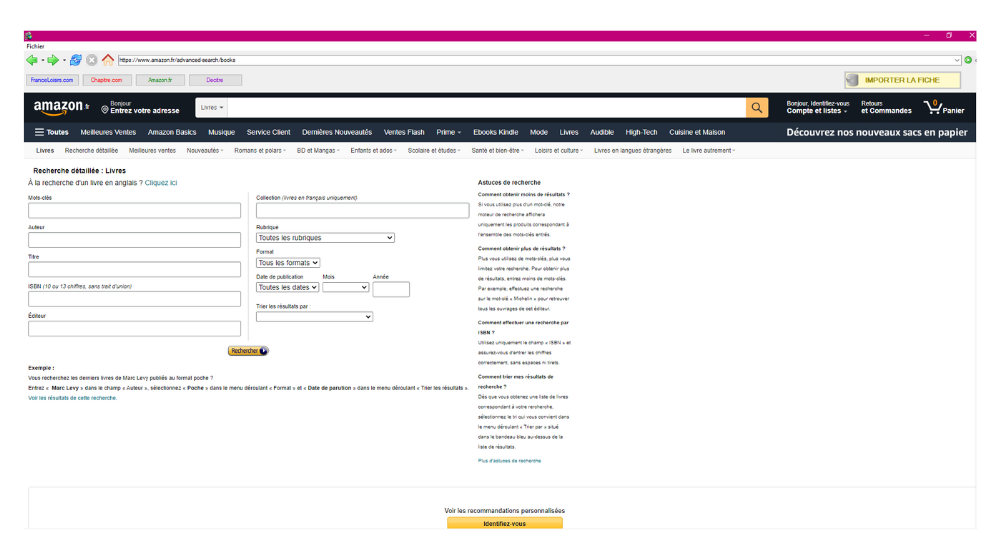Image resolution: width=1000 pixels, height=560 pixels.
Task: Open the BD et Mangas submenu
Action: pyautogui.click(x=318, y=151)
